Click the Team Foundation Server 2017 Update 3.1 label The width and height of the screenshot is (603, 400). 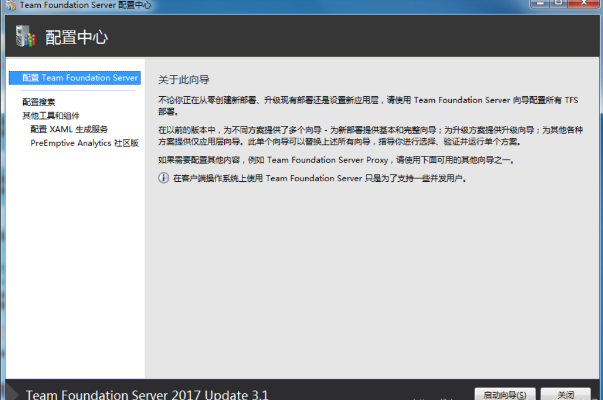147,393
